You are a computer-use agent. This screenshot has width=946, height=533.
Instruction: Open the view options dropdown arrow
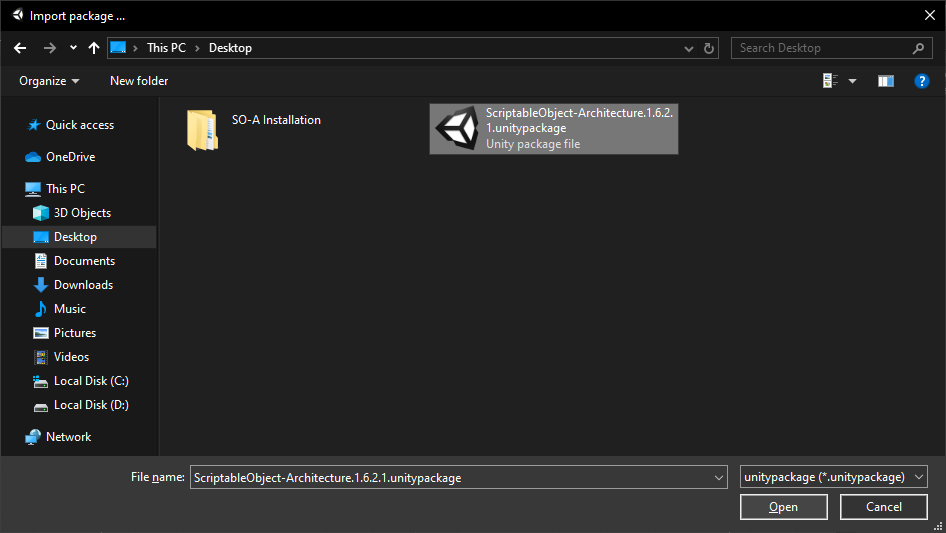click(852, 81)
